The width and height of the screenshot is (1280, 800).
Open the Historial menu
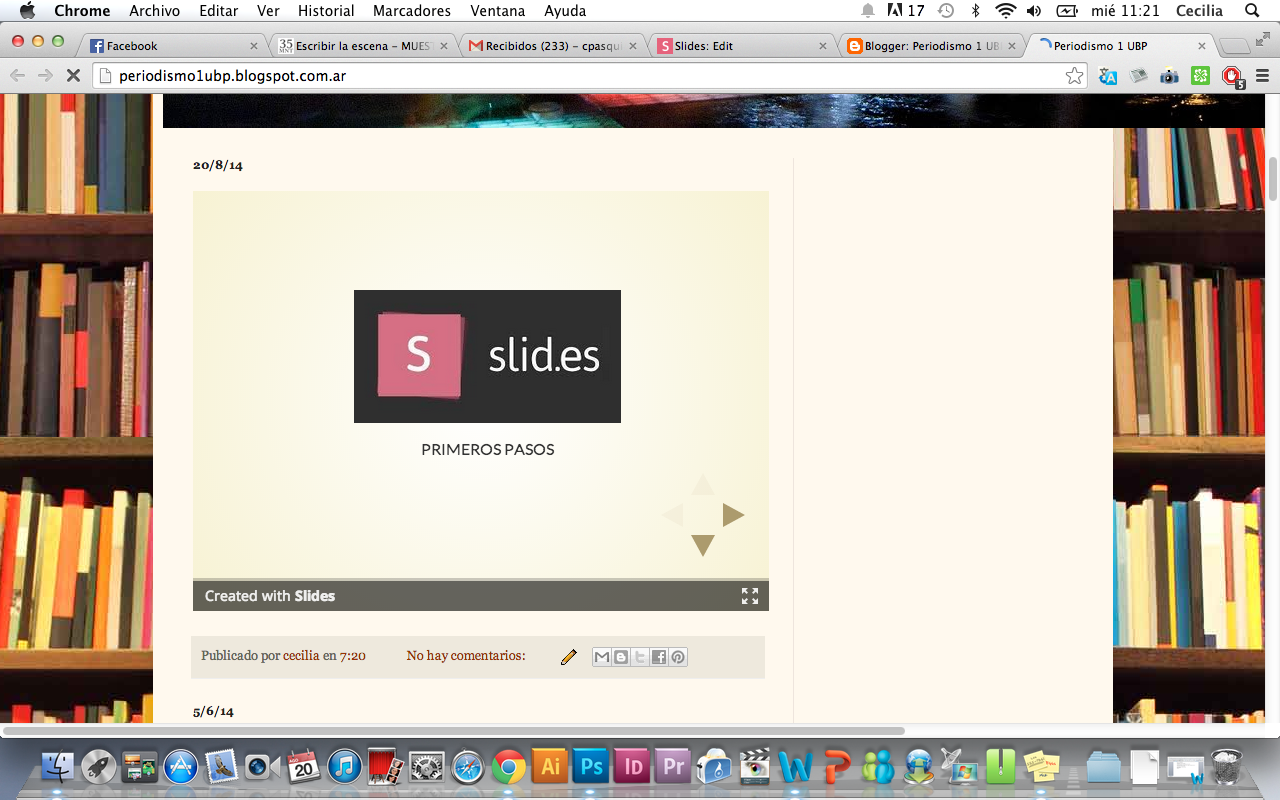pos(326,11)
